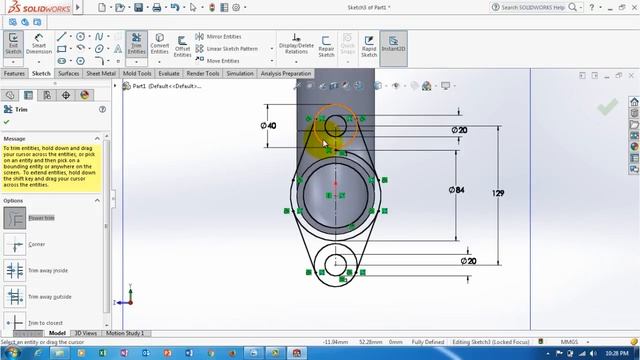640x360 pixels.
Task: Open the Move Entities dropdown arrow
Action: pos(272,61)
